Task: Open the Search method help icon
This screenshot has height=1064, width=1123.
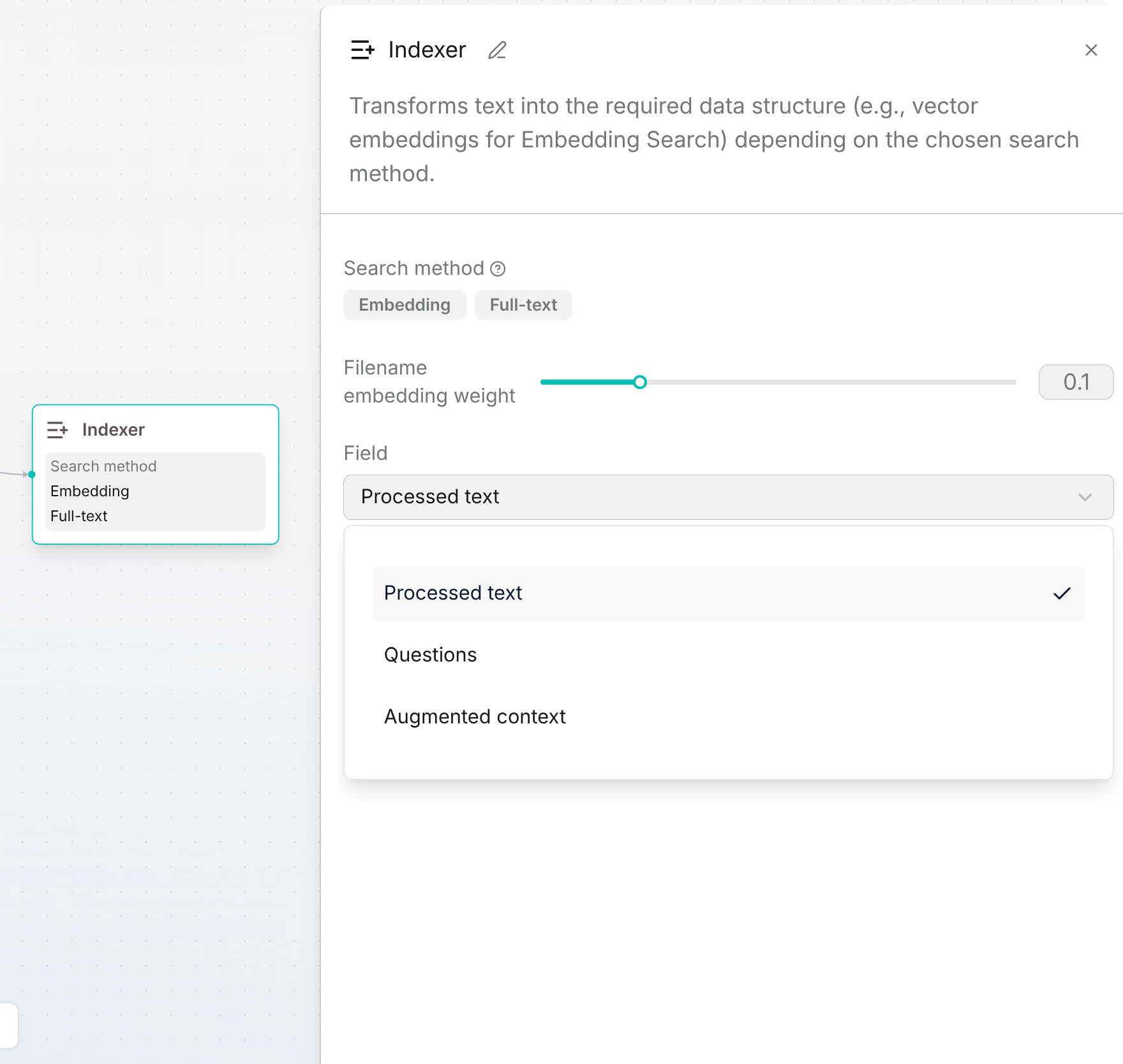Action: [x=498, y=269]
